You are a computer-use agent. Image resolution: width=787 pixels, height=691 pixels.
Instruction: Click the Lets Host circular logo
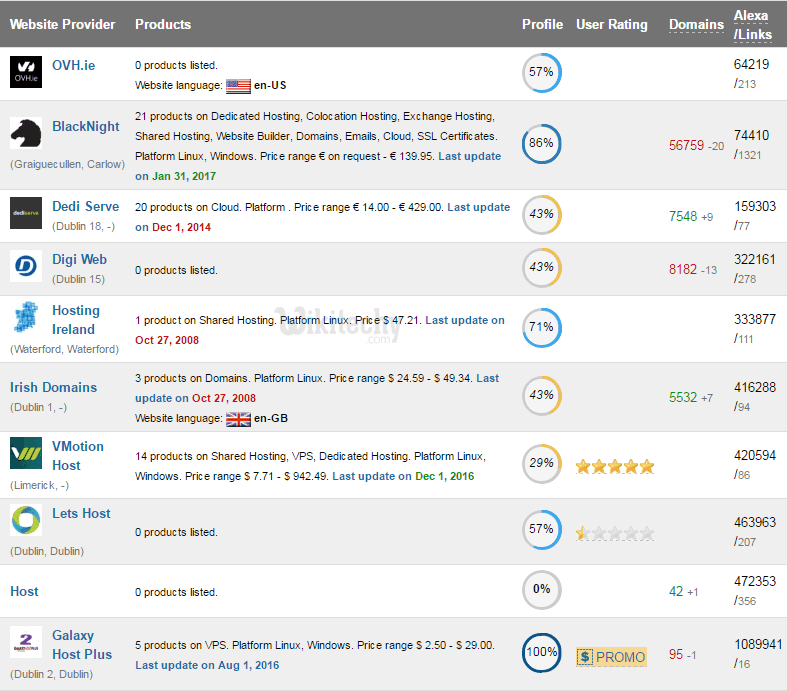[25, 520]
